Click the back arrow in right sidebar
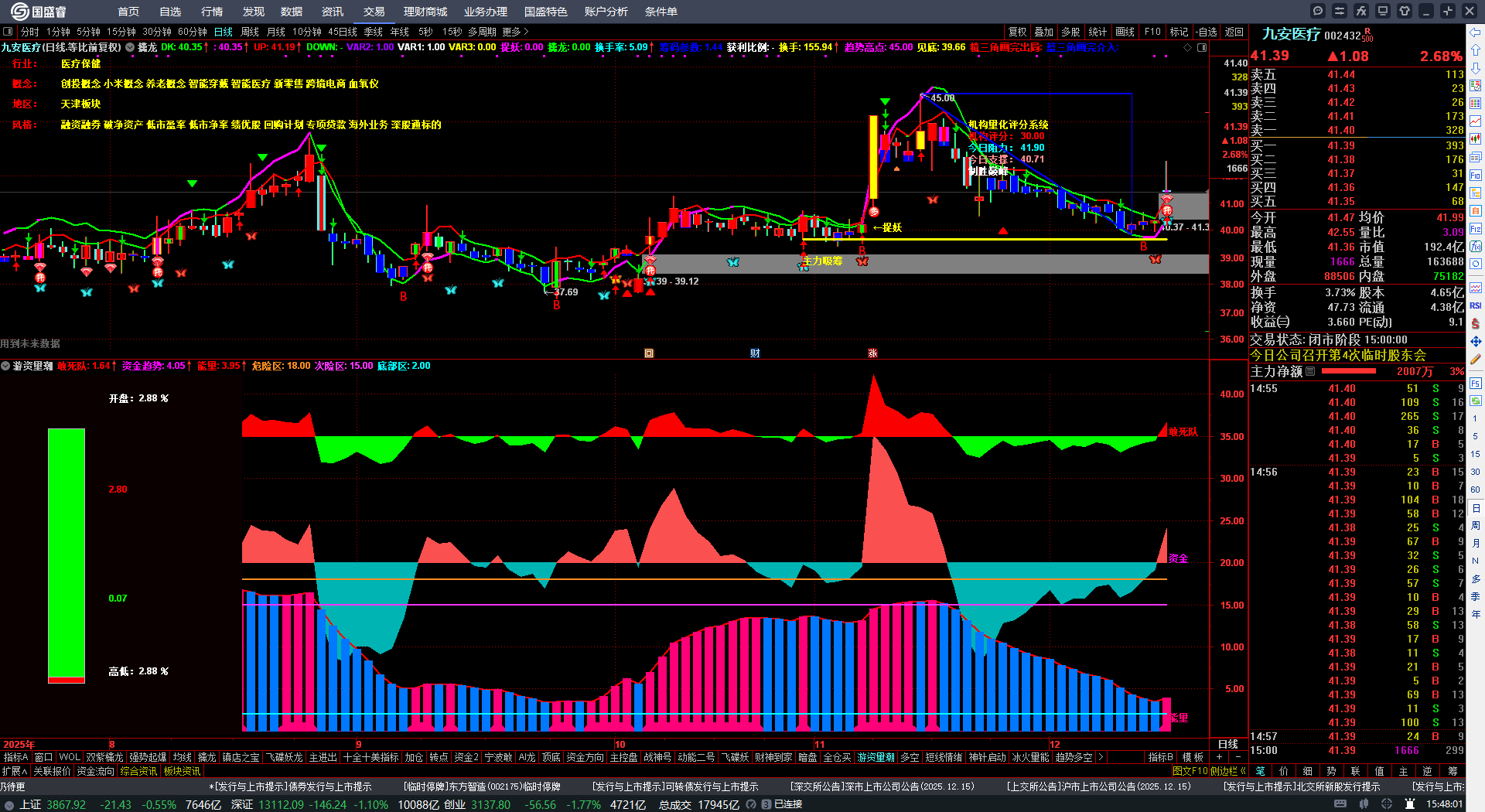The height and width of the screenshot is (812, 1485). coord(1476,32)
